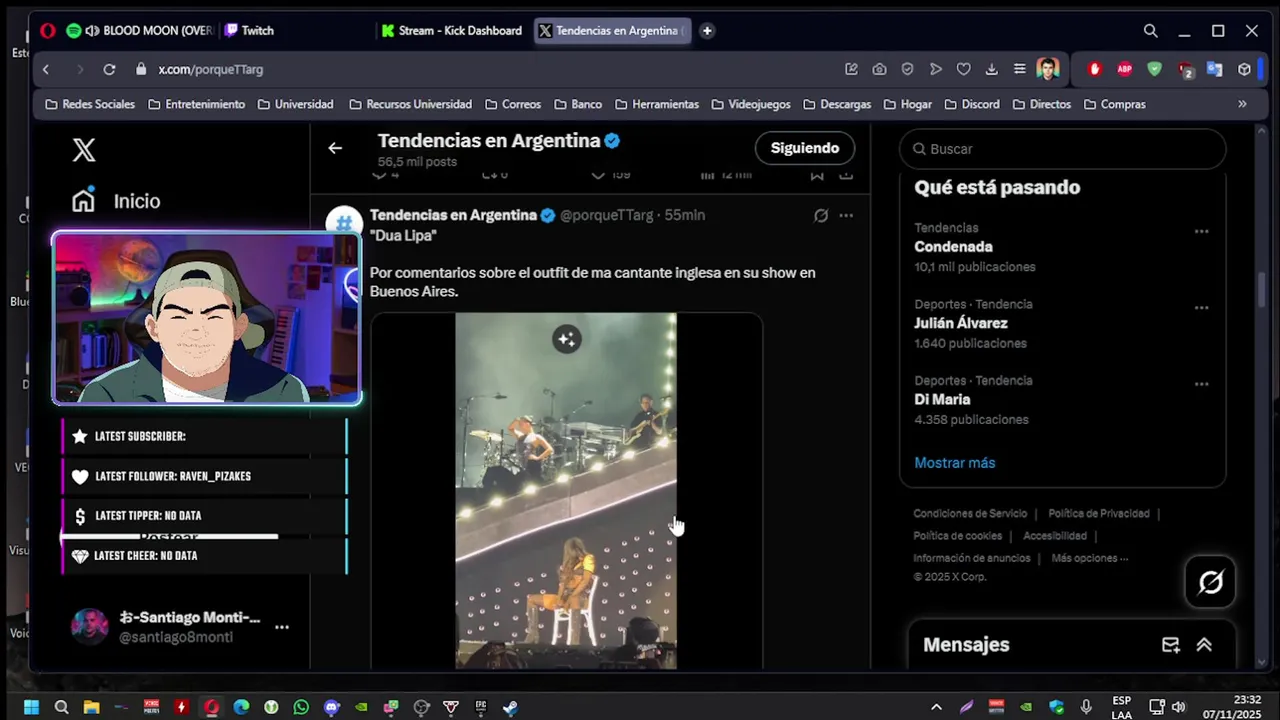Open Steam from taskbar

coord(510,707)
